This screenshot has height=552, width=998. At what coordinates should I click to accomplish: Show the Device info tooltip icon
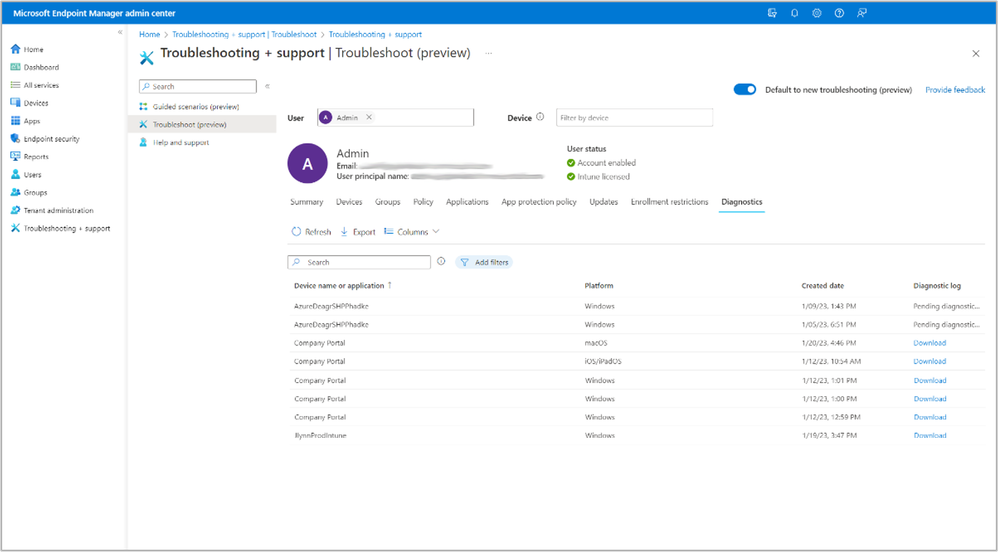tap(540, 117)
